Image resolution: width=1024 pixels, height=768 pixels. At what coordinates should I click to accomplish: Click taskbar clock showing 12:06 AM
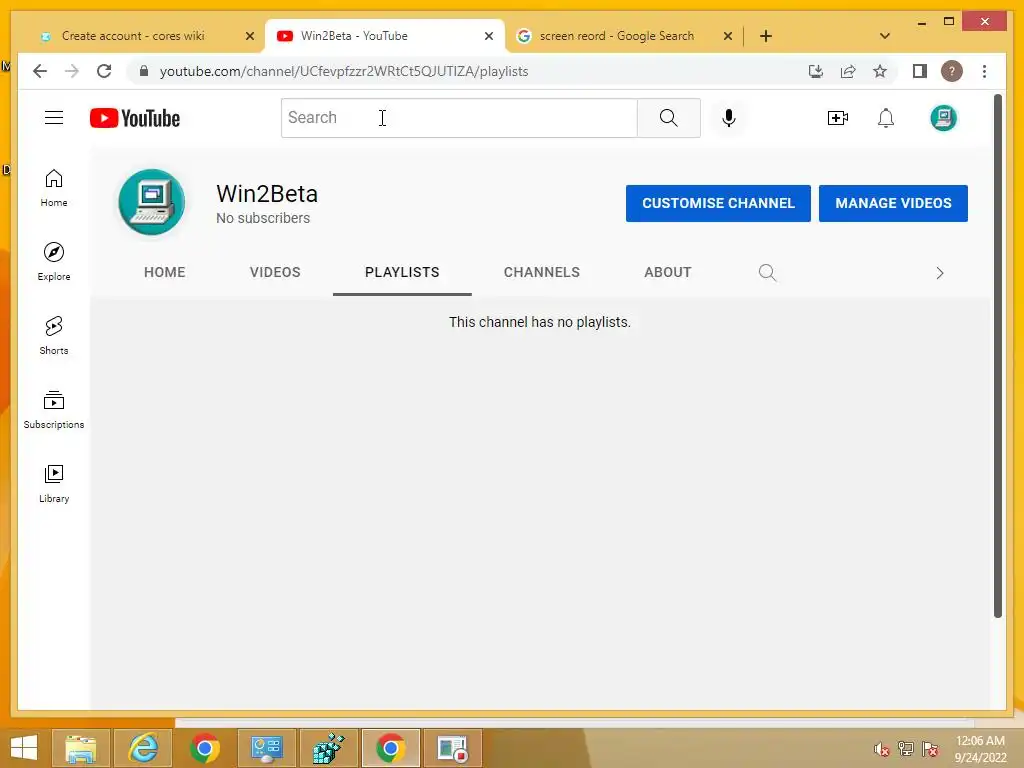pyautogui.click(x=980, y=749)
